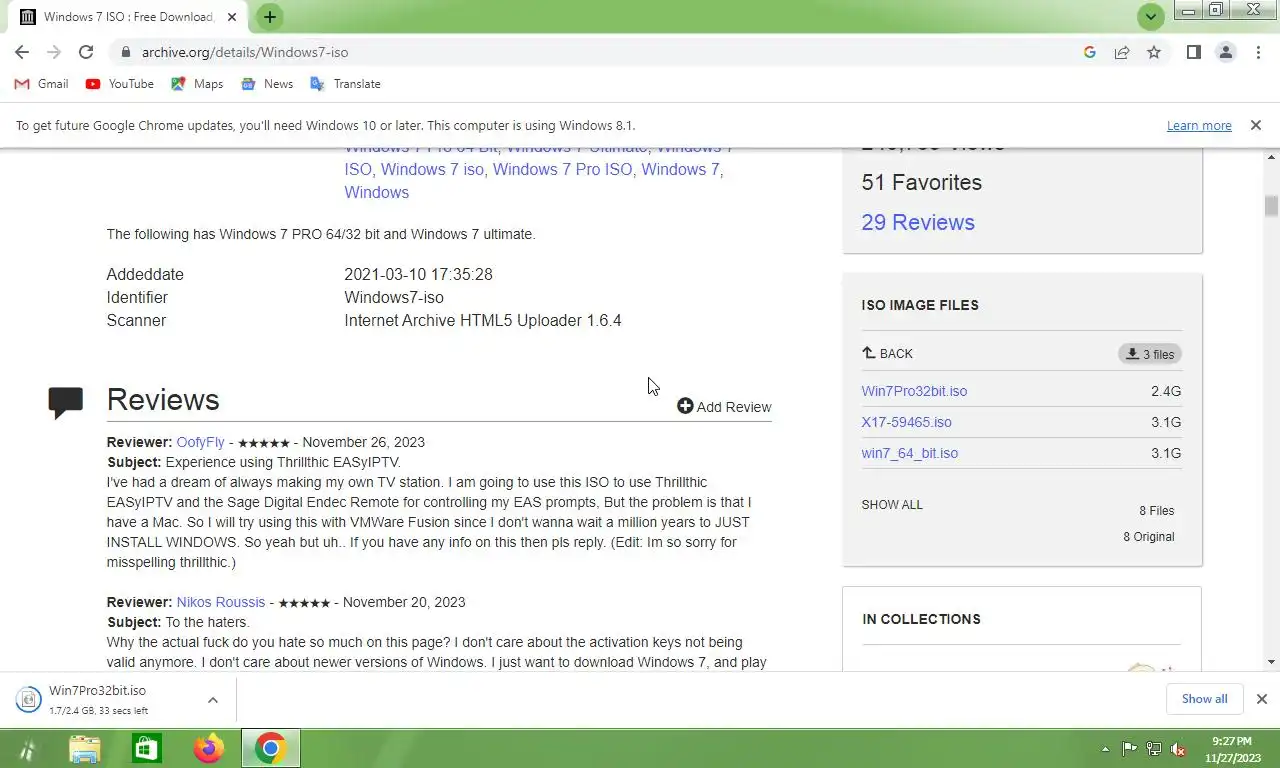
Task: Click Action Center flag tray icon
Action: click(x=1129, y=749)
